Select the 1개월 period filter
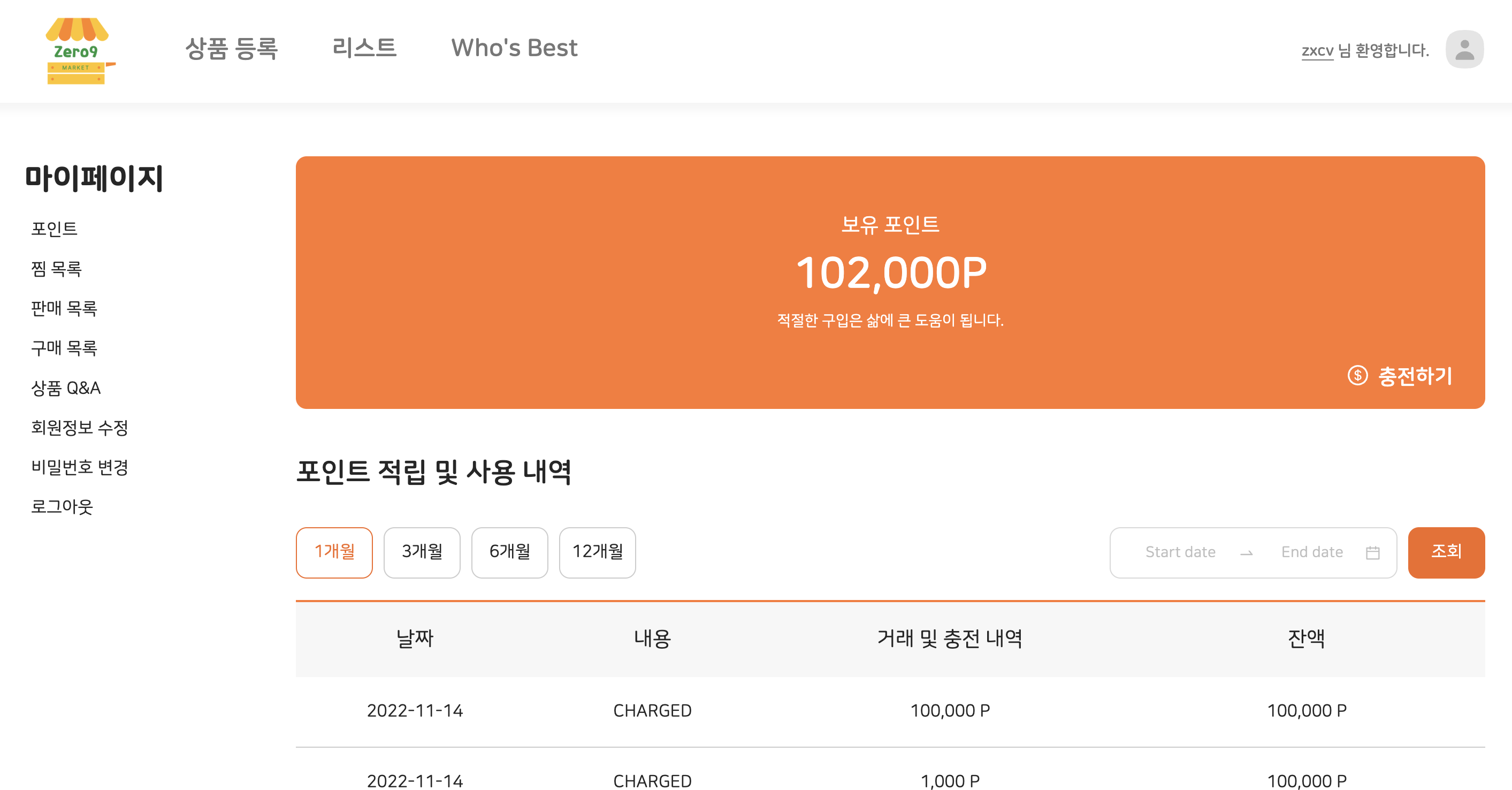The width and height of the screenshot is (1512, 790). (334, 552)
